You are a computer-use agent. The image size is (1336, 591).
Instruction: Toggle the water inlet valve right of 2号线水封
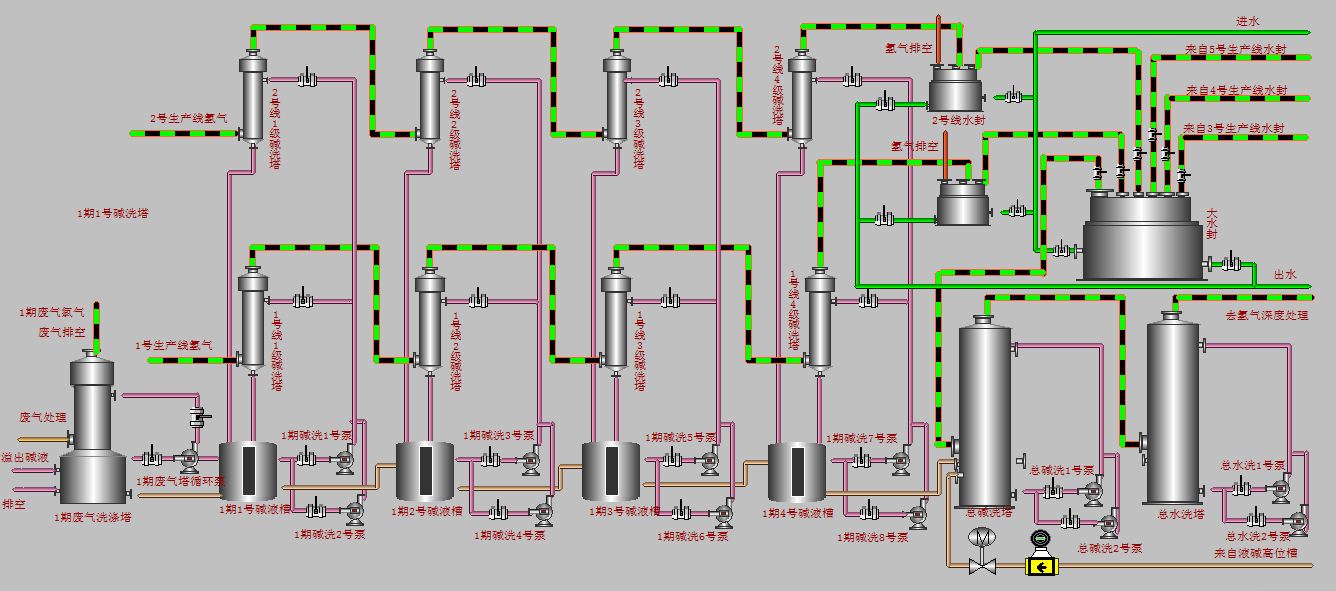coord(1015,96)
